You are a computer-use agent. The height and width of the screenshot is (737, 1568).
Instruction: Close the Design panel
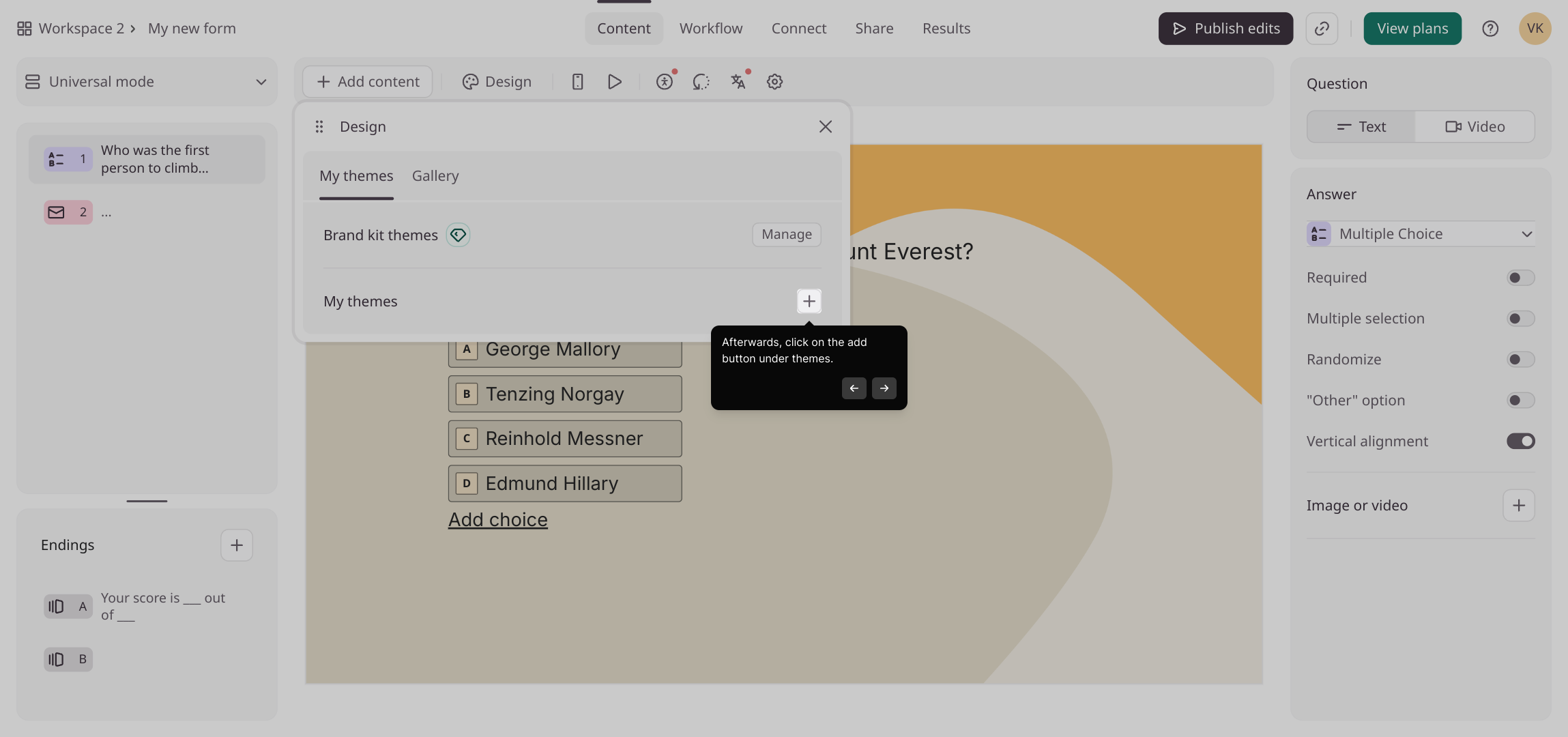(826, 127)
